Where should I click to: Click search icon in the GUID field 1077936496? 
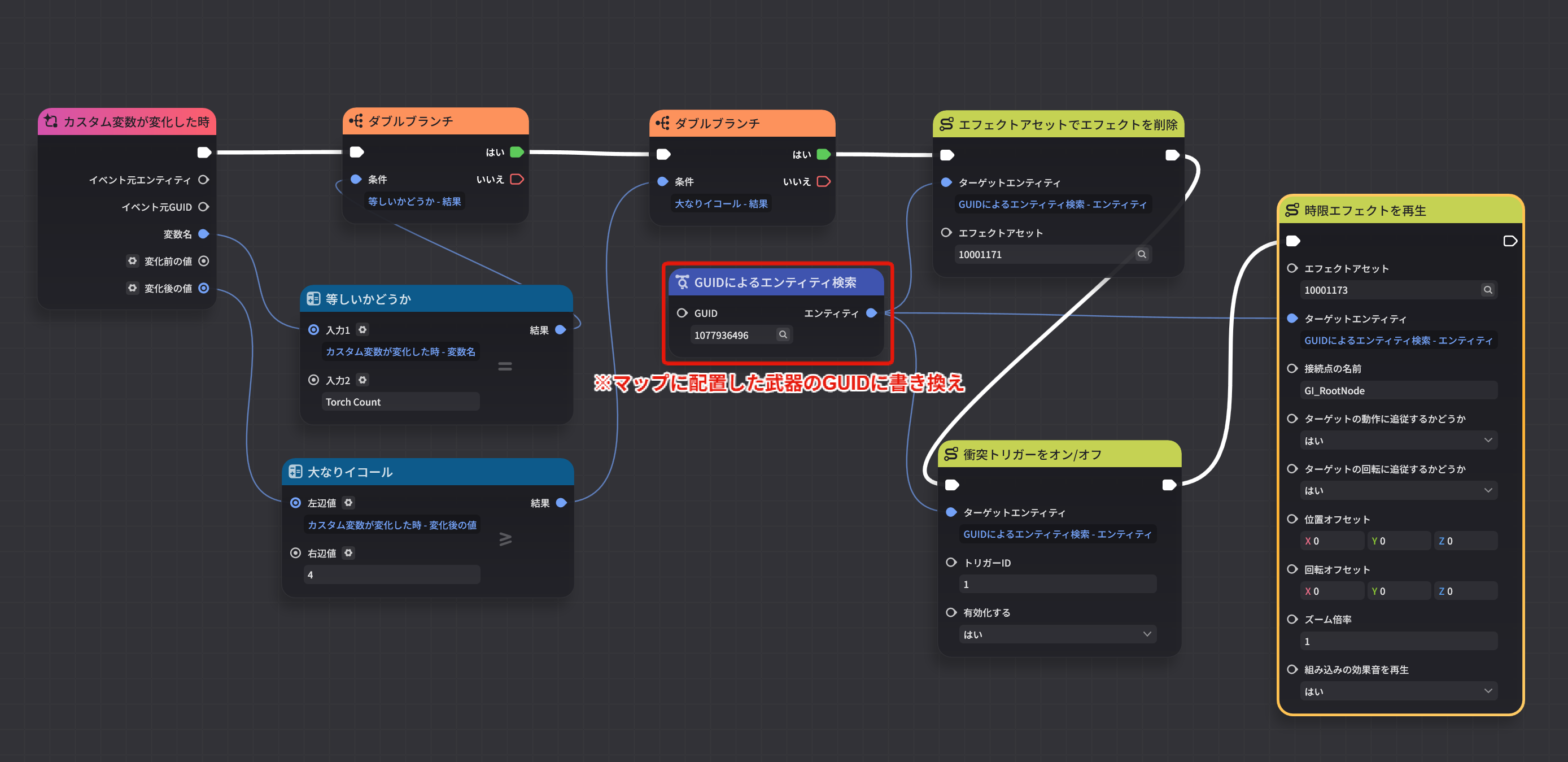783,334
